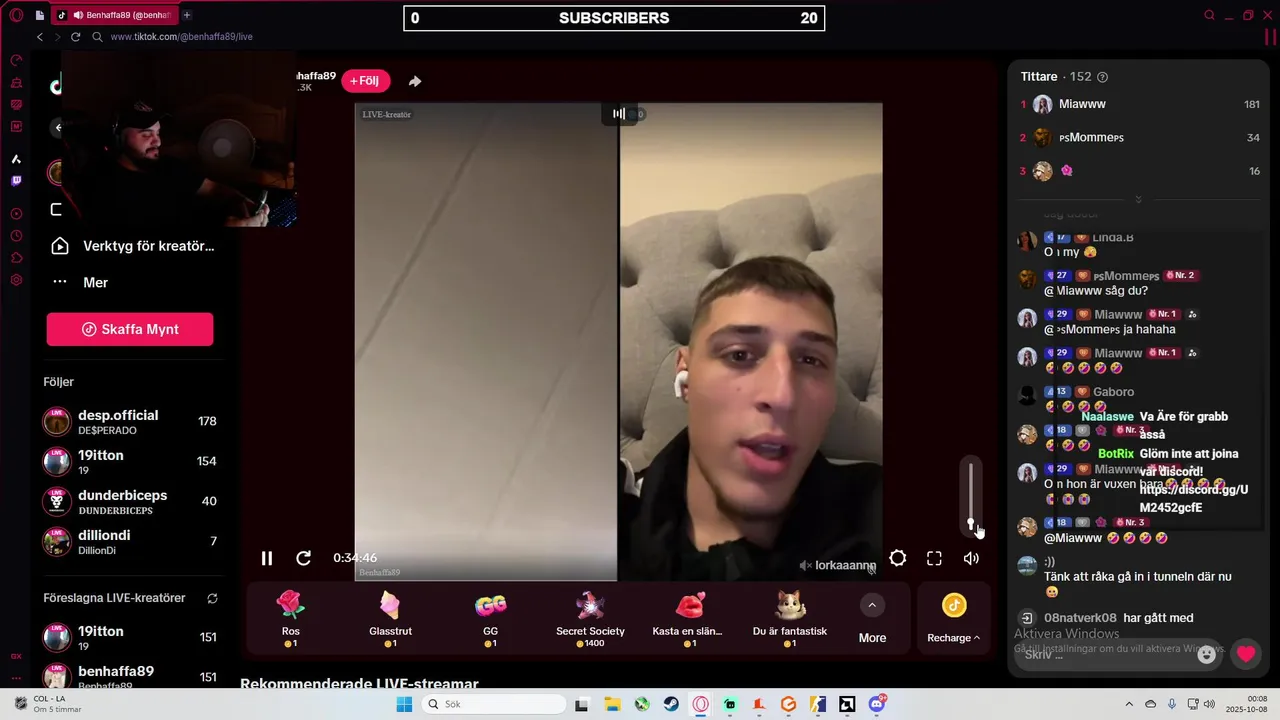Follow the streamer with Följ button

click(x=365, y=81)
